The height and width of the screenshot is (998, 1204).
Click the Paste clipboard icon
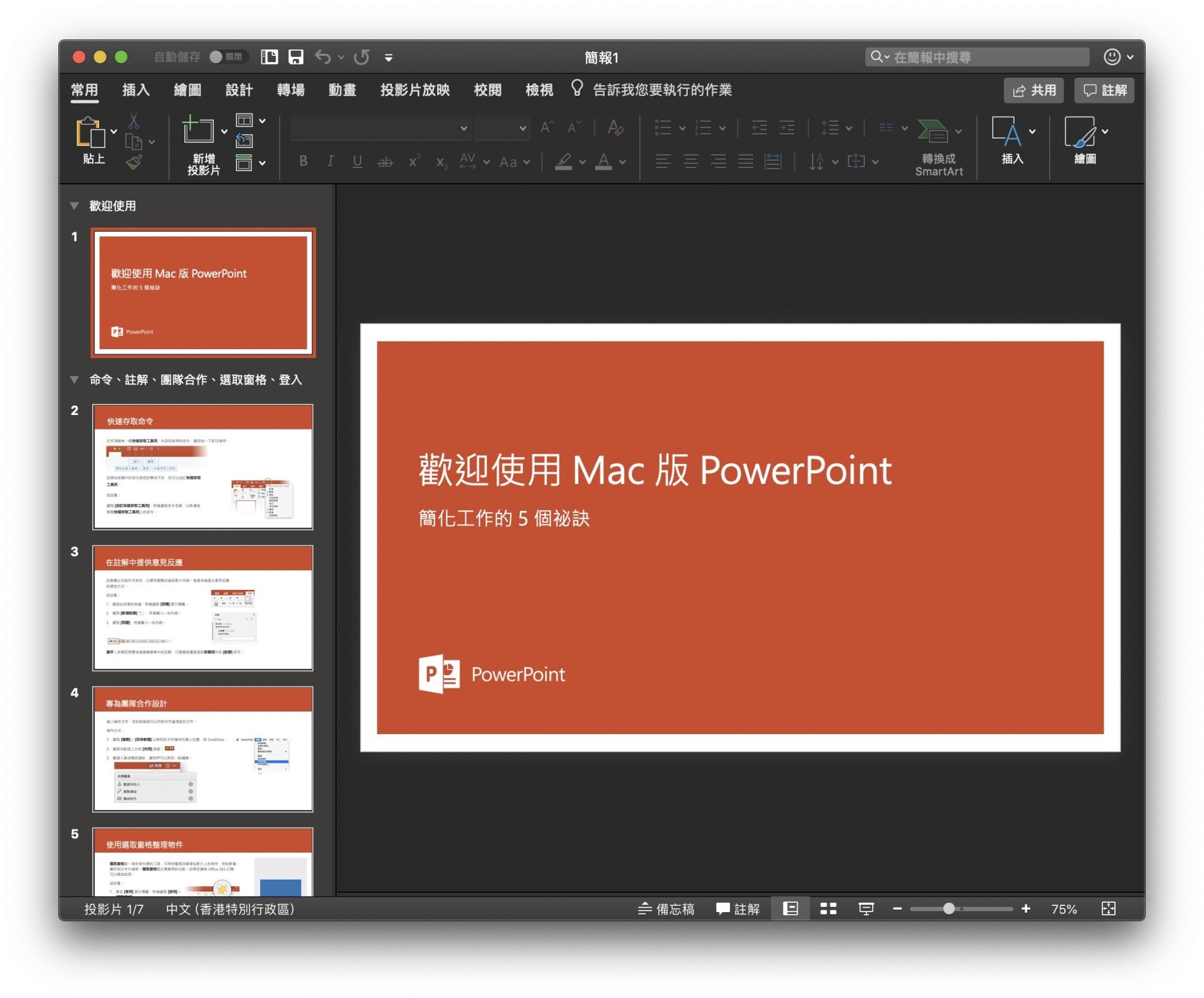click(90, 133)
